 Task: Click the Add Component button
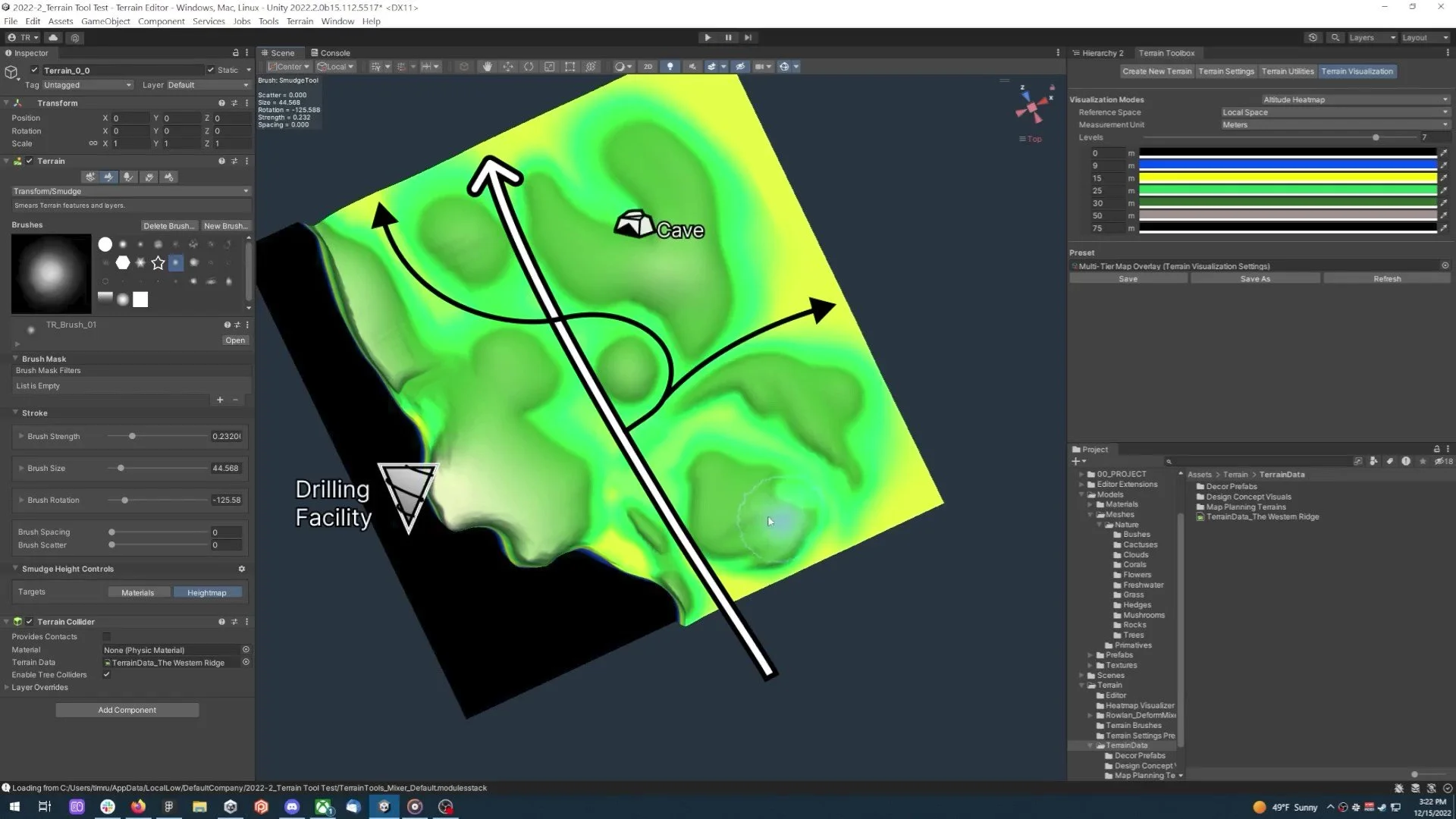pos(127,711)
